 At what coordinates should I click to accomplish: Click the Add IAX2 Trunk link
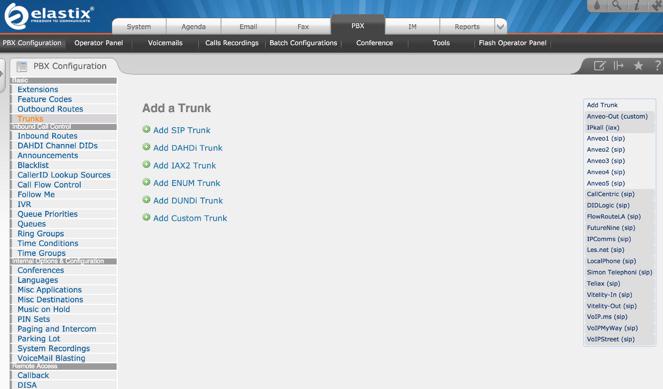(x=184, y=165)
